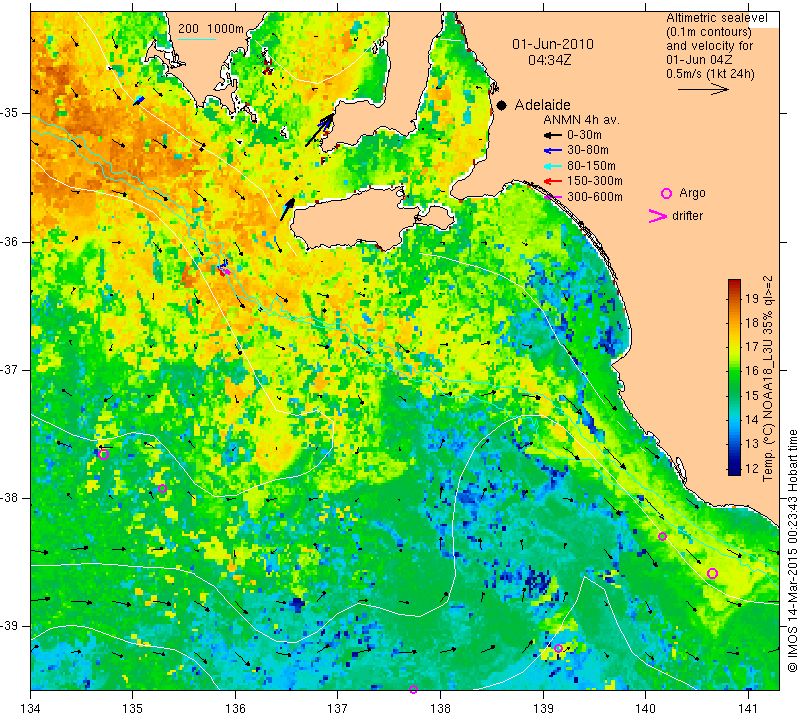This screenshot has height=720, width=800.
Task: Click the '04:34Z' time text
Action: (549, 60)
